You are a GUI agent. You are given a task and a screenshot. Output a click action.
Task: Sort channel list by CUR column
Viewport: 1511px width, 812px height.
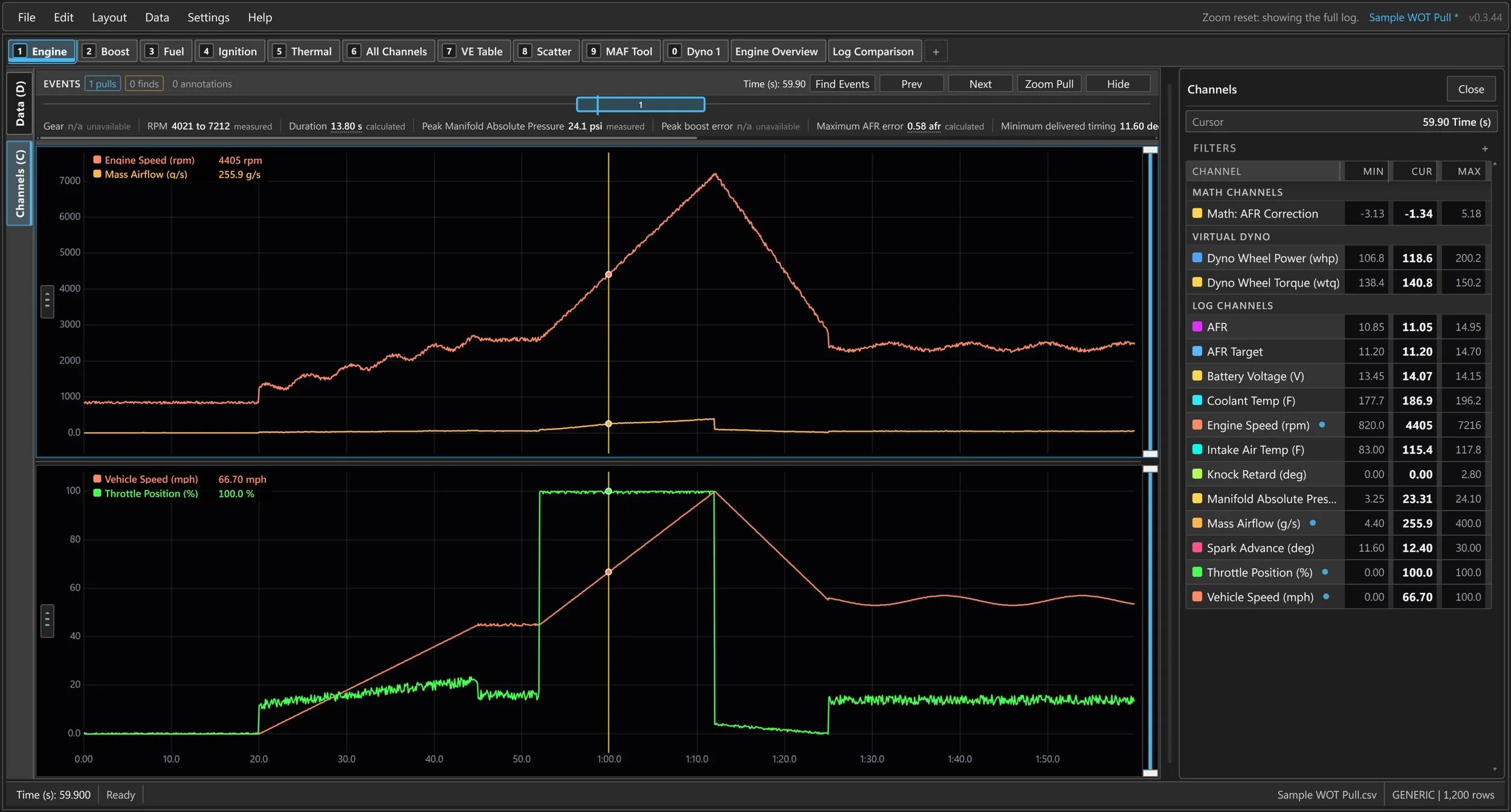click(1416, 171)
